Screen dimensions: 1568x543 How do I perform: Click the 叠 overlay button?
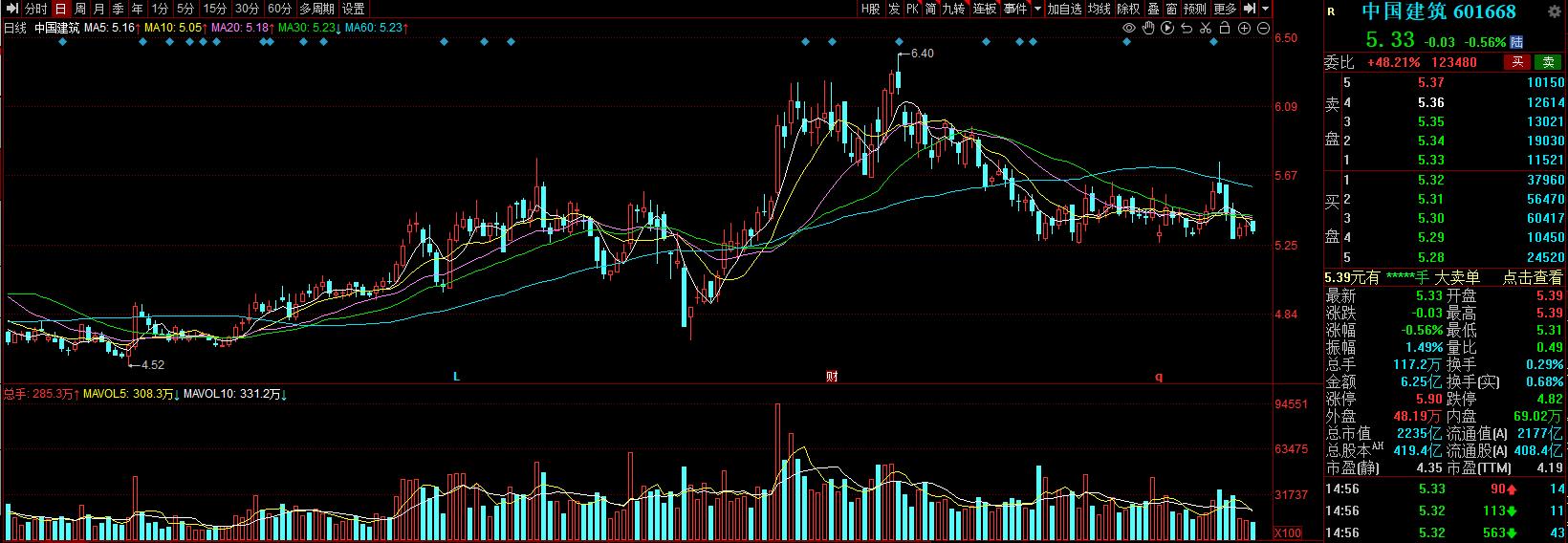1154,9
